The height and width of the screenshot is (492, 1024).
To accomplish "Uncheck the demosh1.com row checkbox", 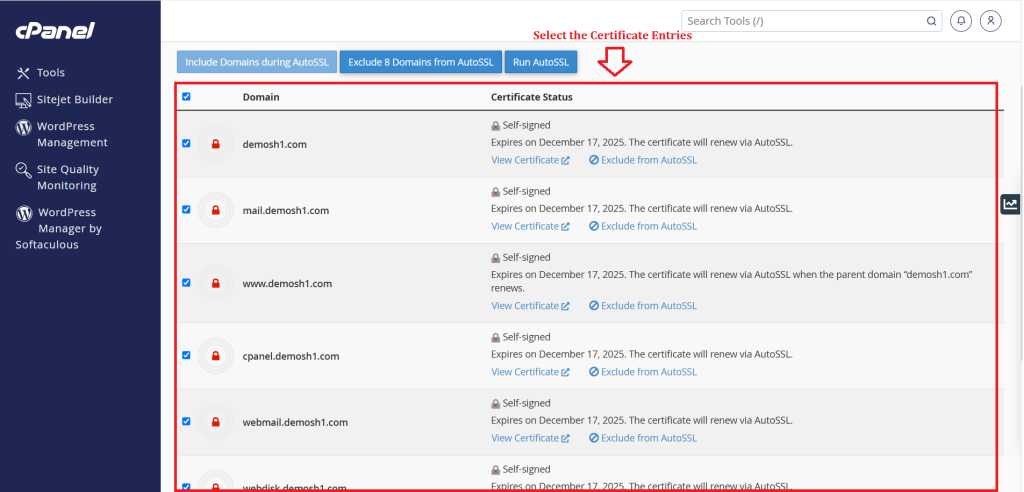I will (186, 143).
